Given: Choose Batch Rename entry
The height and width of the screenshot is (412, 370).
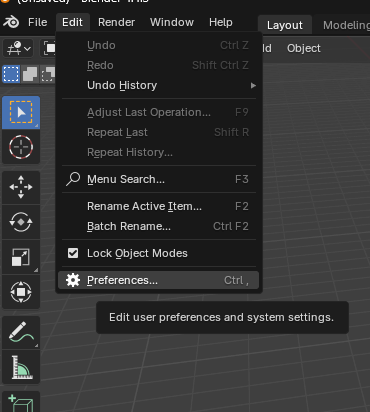Looking at the screenshot, I should [159, 226].
